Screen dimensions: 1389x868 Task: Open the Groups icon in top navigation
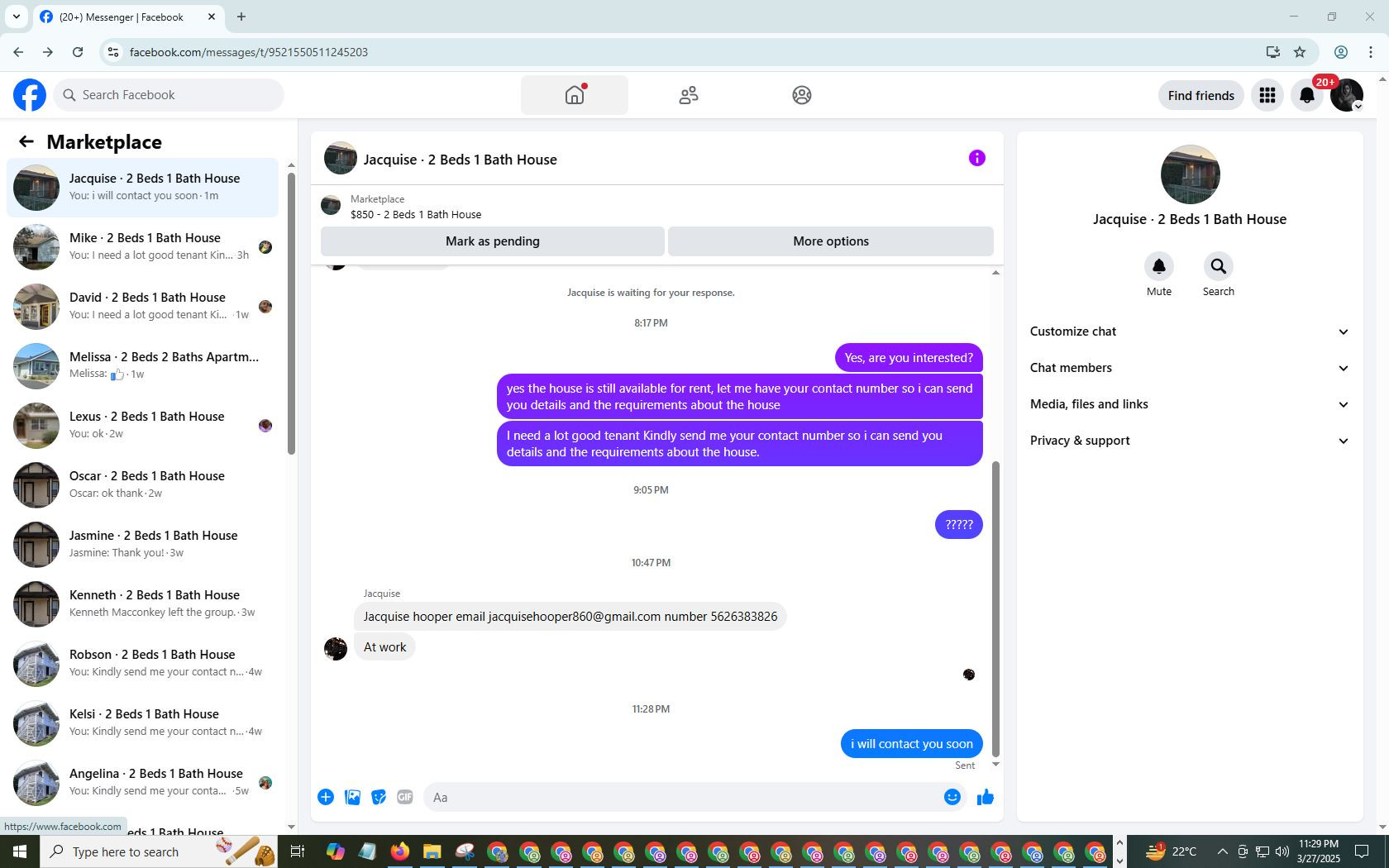(801, 95)
